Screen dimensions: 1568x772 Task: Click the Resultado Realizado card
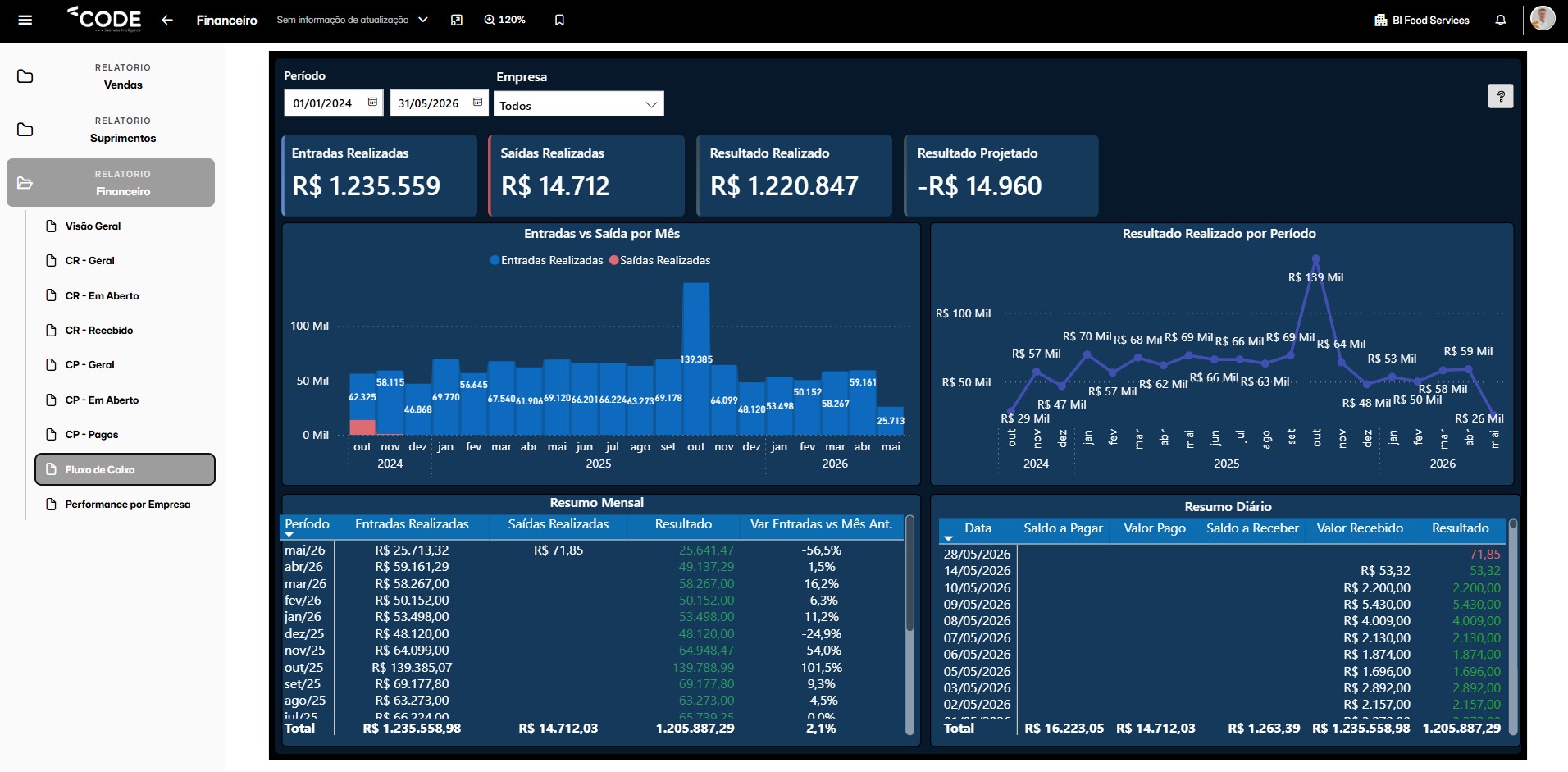794,176
